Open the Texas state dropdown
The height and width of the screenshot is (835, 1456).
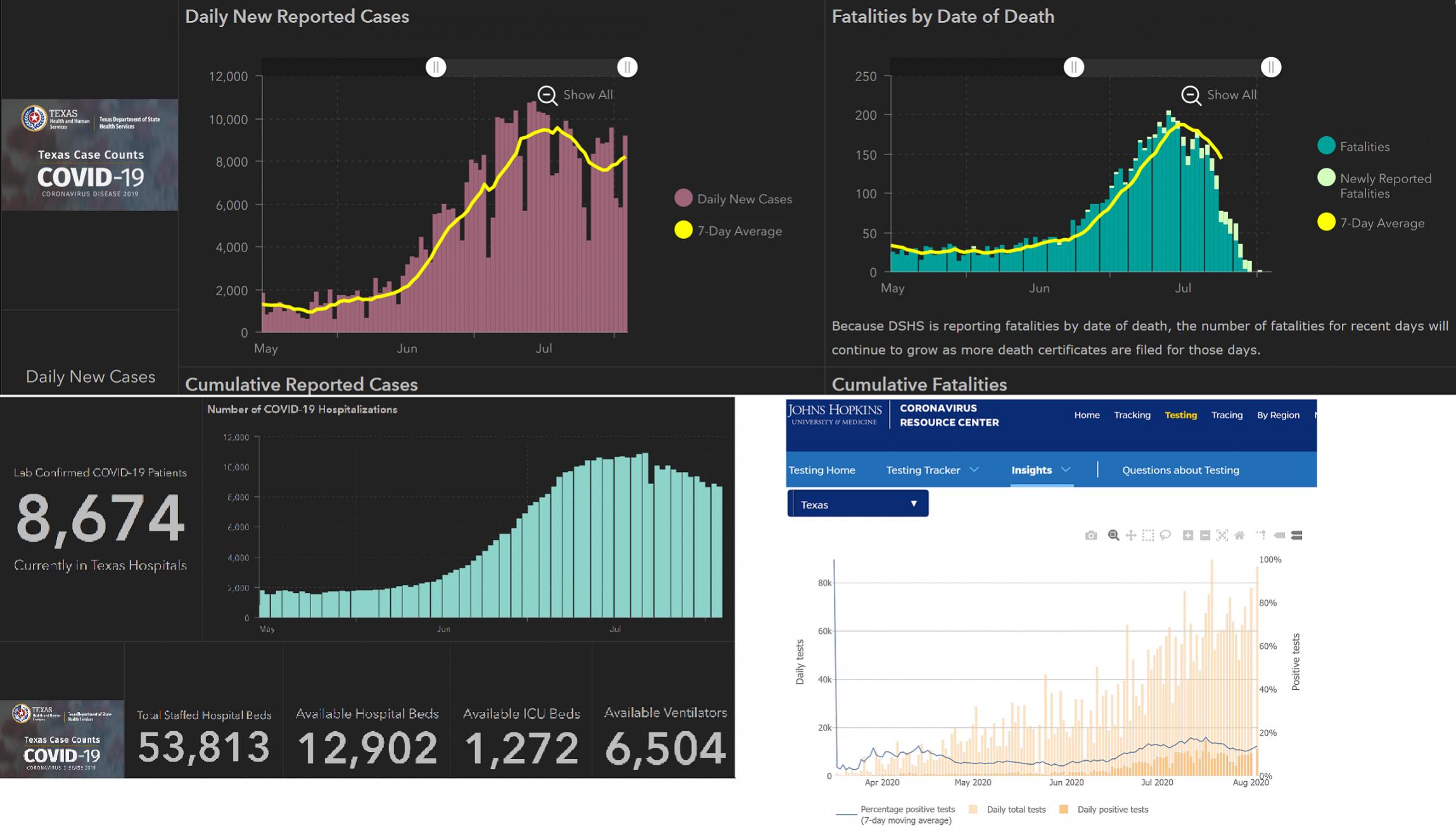pos(858,504)
